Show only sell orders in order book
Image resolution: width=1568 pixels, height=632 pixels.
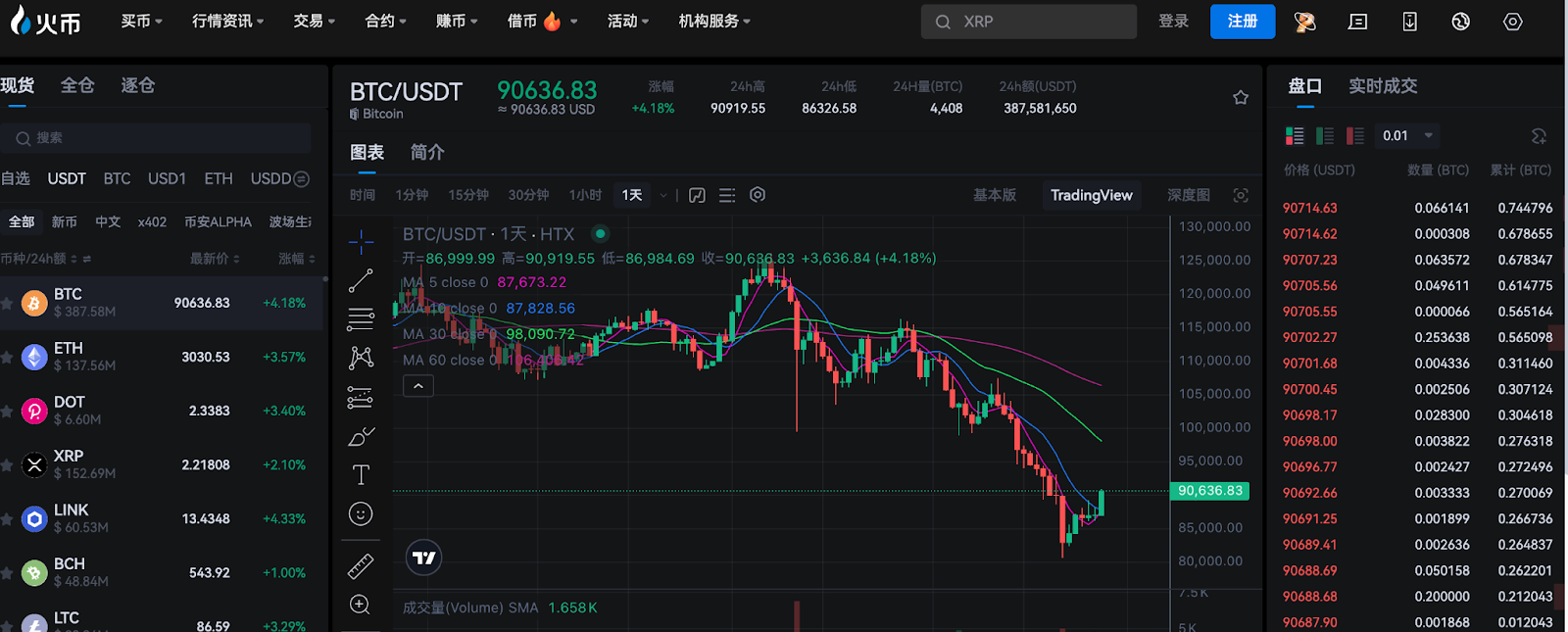(1355, 135)
